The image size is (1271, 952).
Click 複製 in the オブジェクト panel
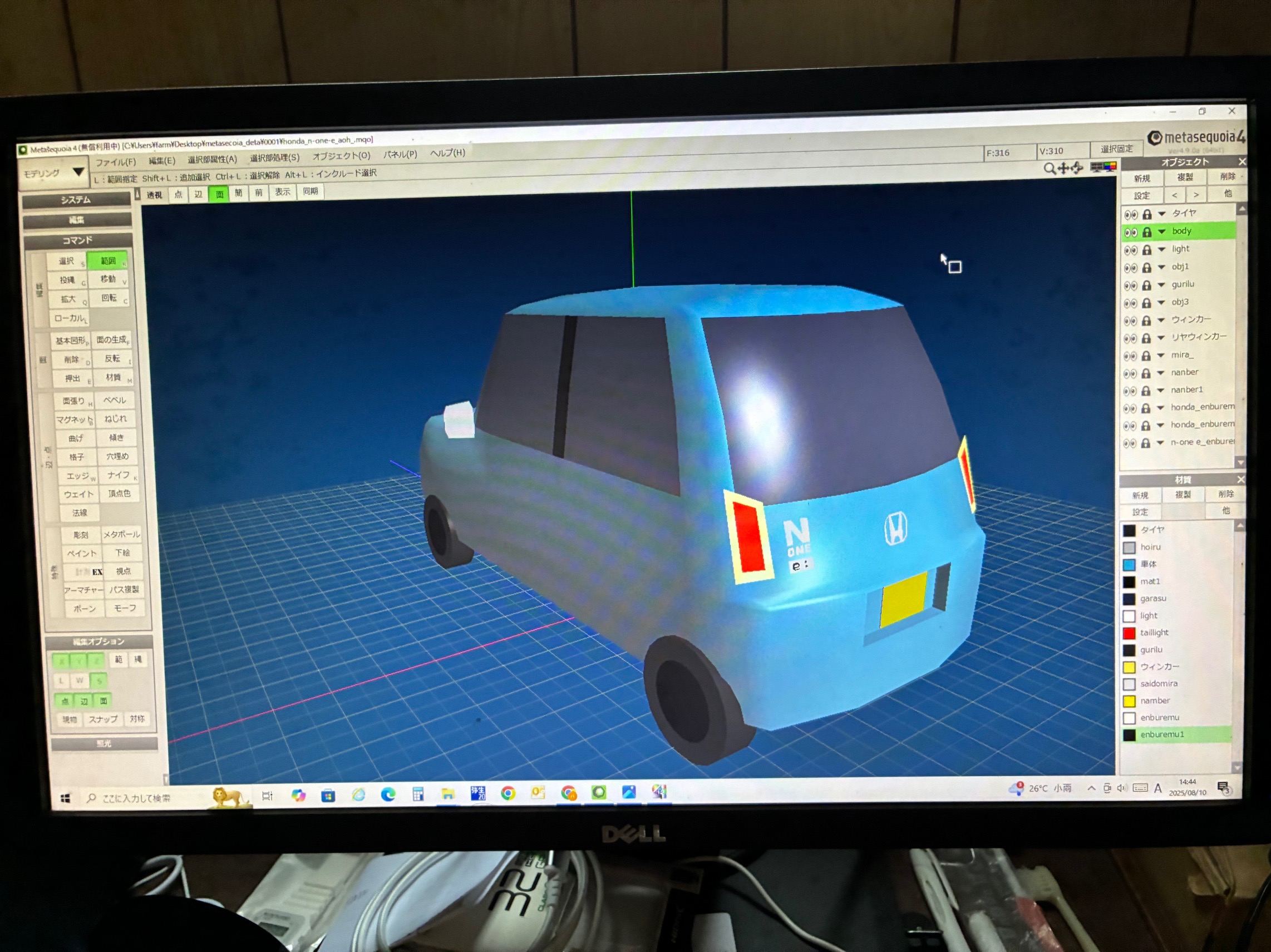pos(1185,178)
